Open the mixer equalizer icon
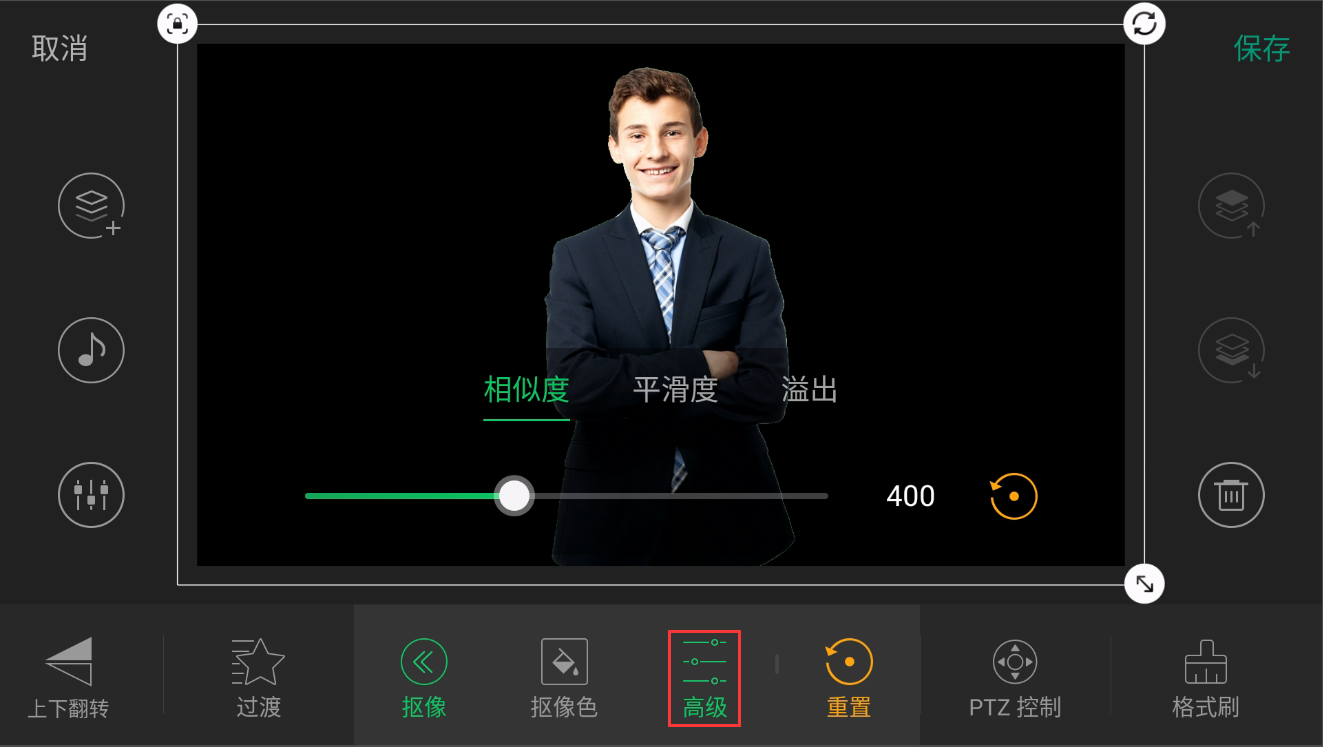Image resolution: width=1323 pixels, height=747 pixels. coord(91,494)
